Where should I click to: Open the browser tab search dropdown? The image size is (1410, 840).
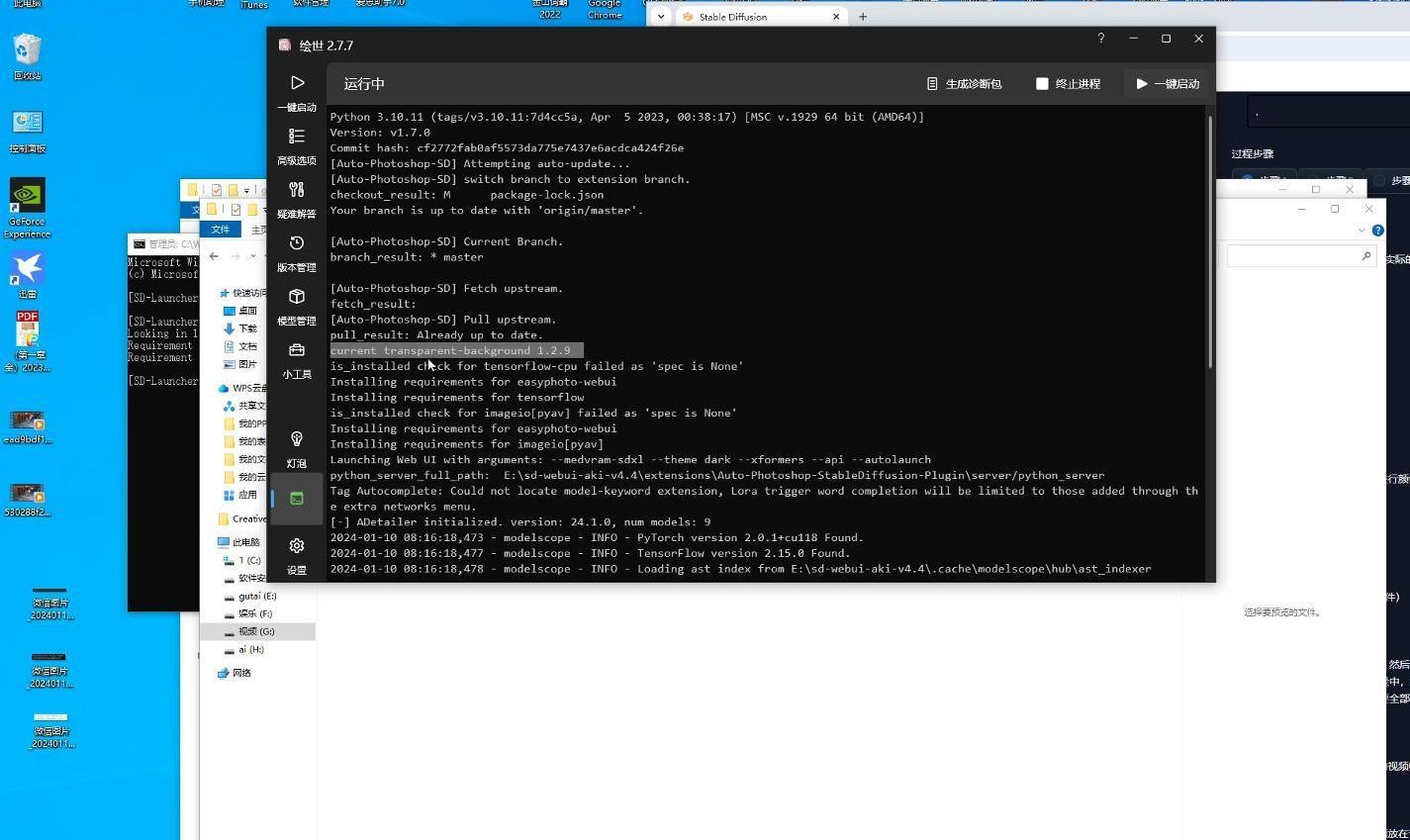pyautogui.click(x=661, y=17)
